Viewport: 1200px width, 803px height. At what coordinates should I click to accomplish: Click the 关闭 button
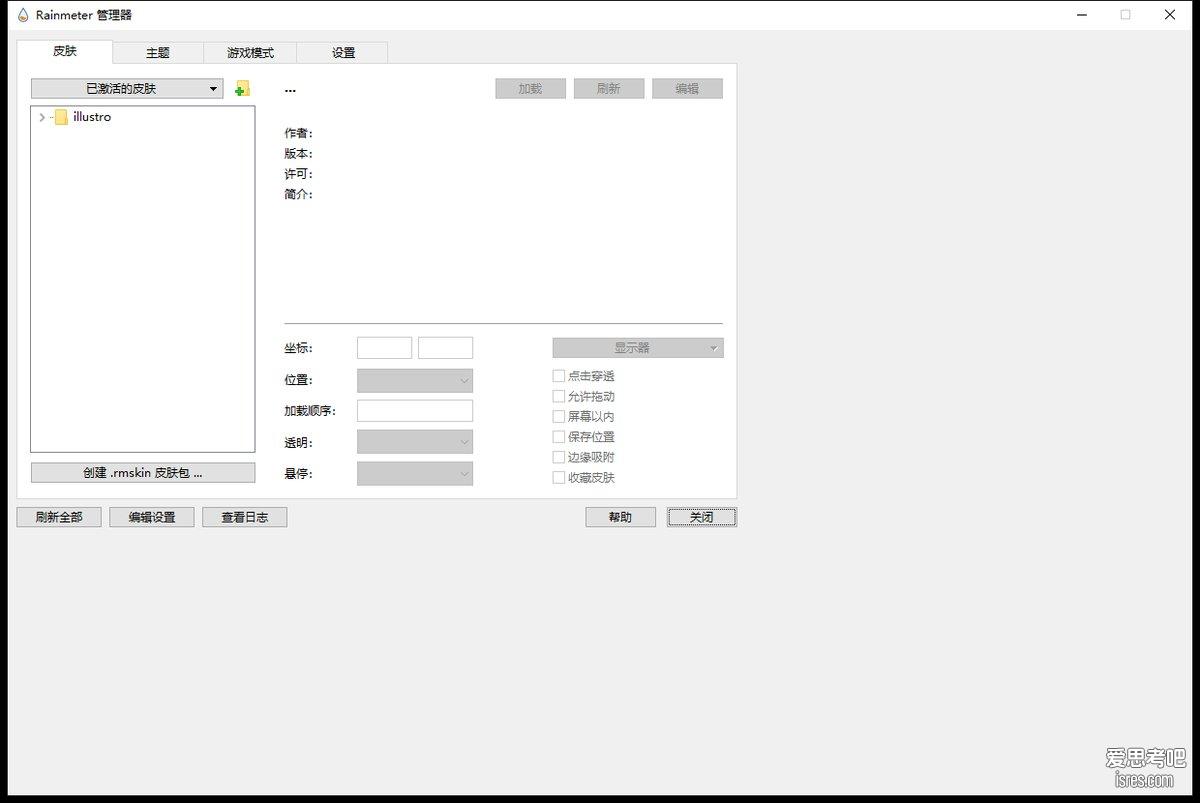[x=702, y=517]
